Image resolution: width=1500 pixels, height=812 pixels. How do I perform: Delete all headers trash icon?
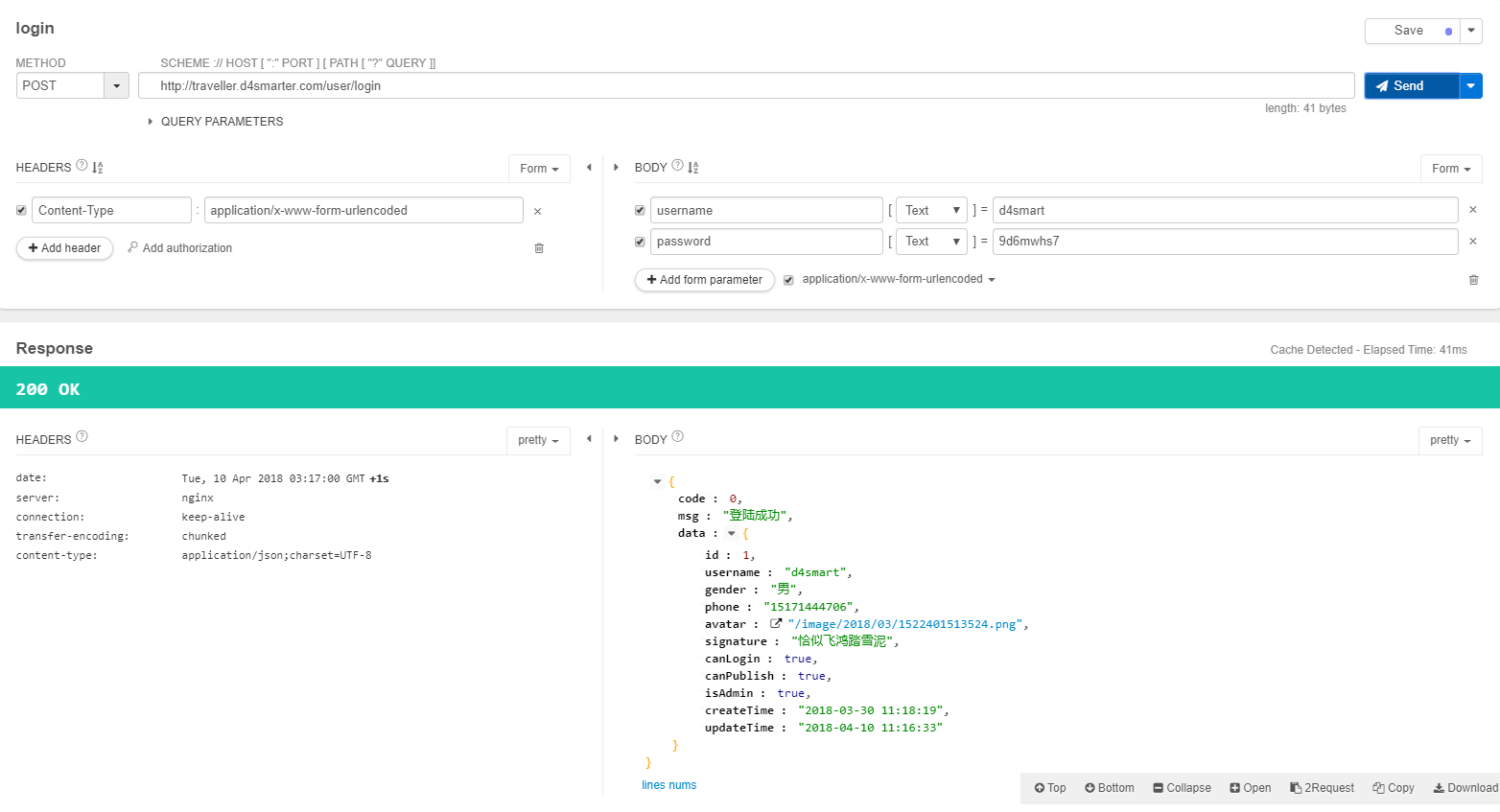tap(539, 248)
